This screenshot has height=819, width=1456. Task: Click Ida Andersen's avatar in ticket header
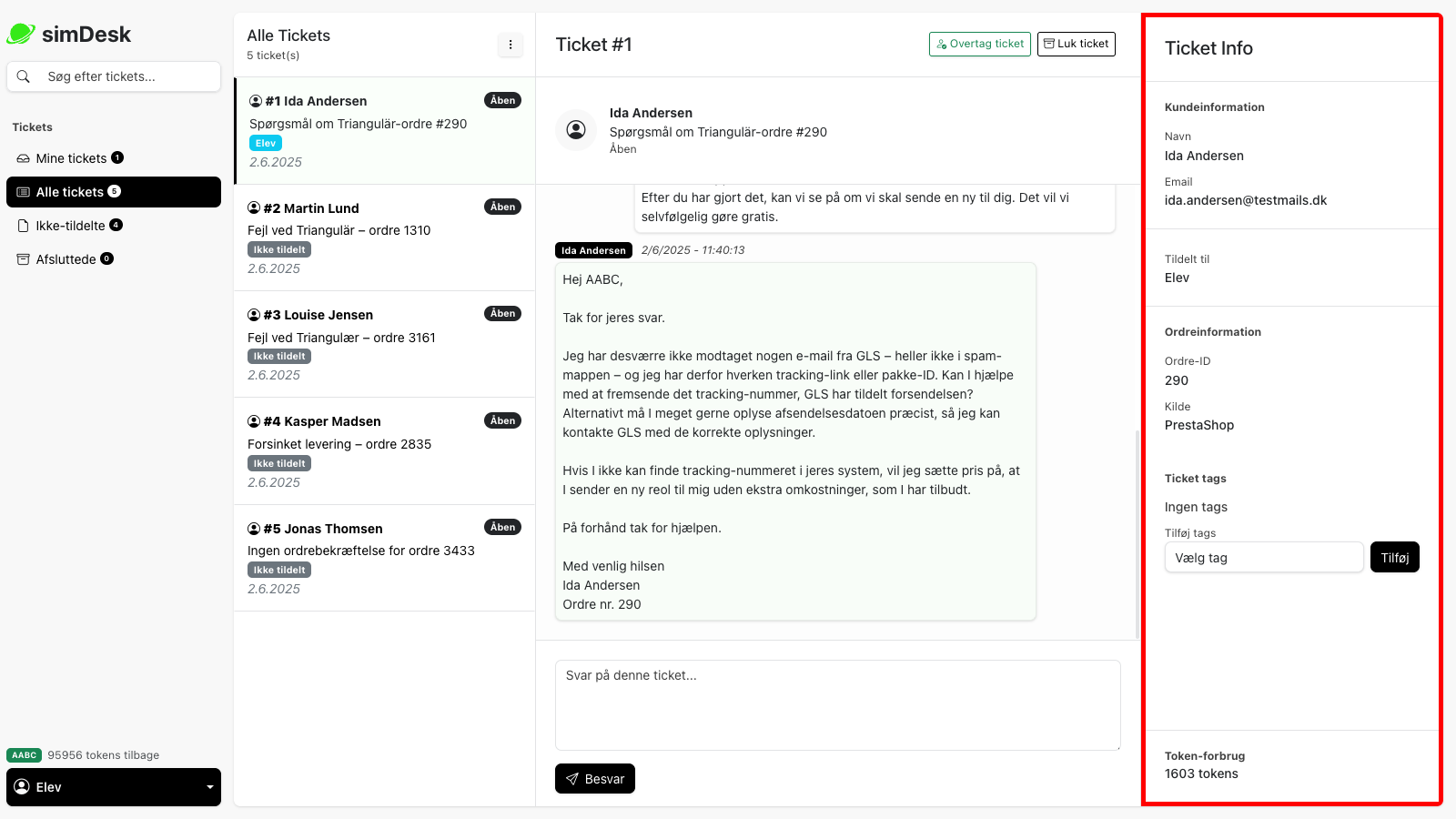[x=576, y=130]
